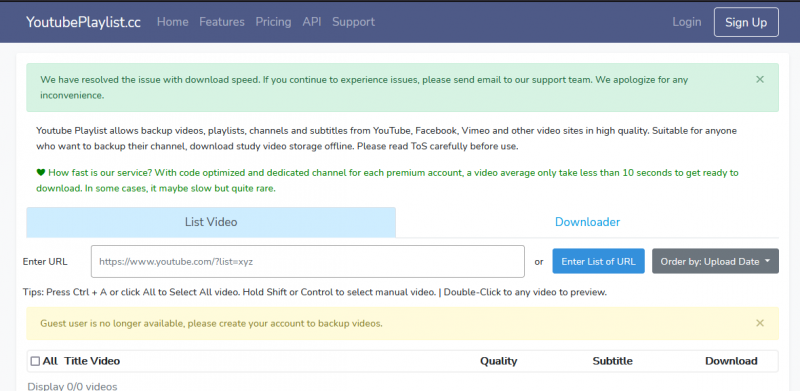The width and height of the screenshot is (800, 391).
Task: Open the Sign Up page
Action: coord(746,22)
